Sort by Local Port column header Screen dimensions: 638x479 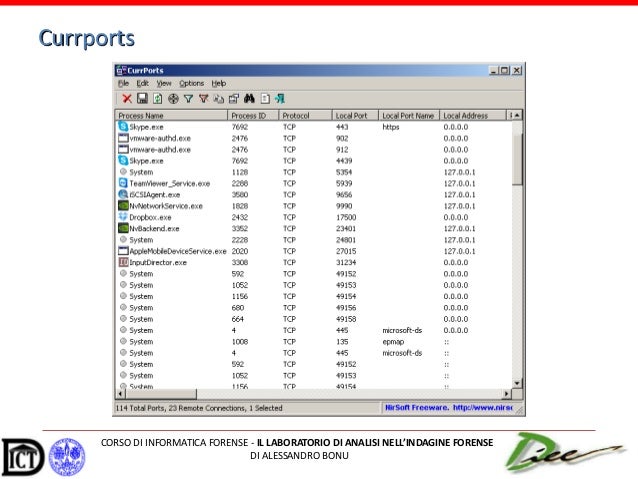pyautogui.click(x=355, y=116)
